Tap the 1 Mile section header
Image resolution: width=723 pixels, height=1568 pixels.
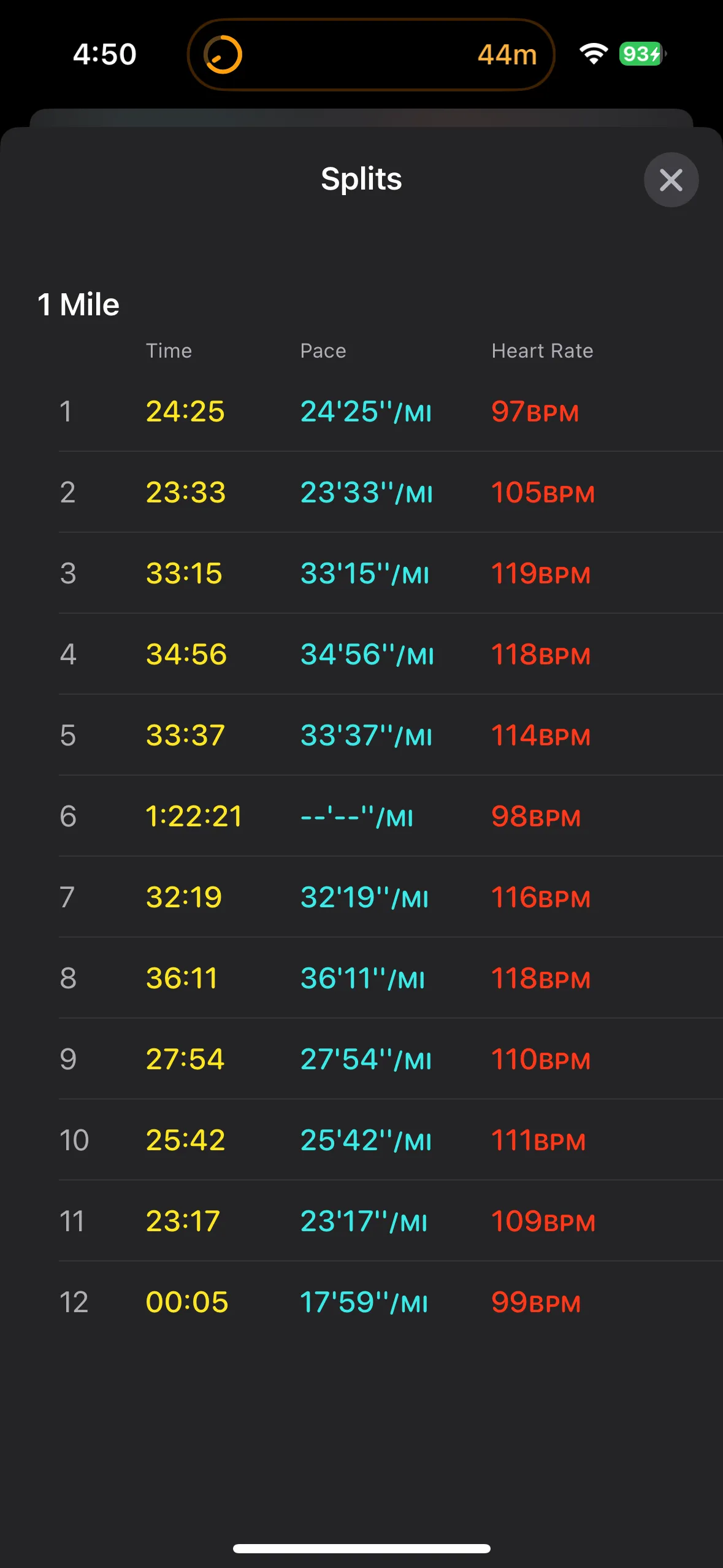(x=78, y=304)
